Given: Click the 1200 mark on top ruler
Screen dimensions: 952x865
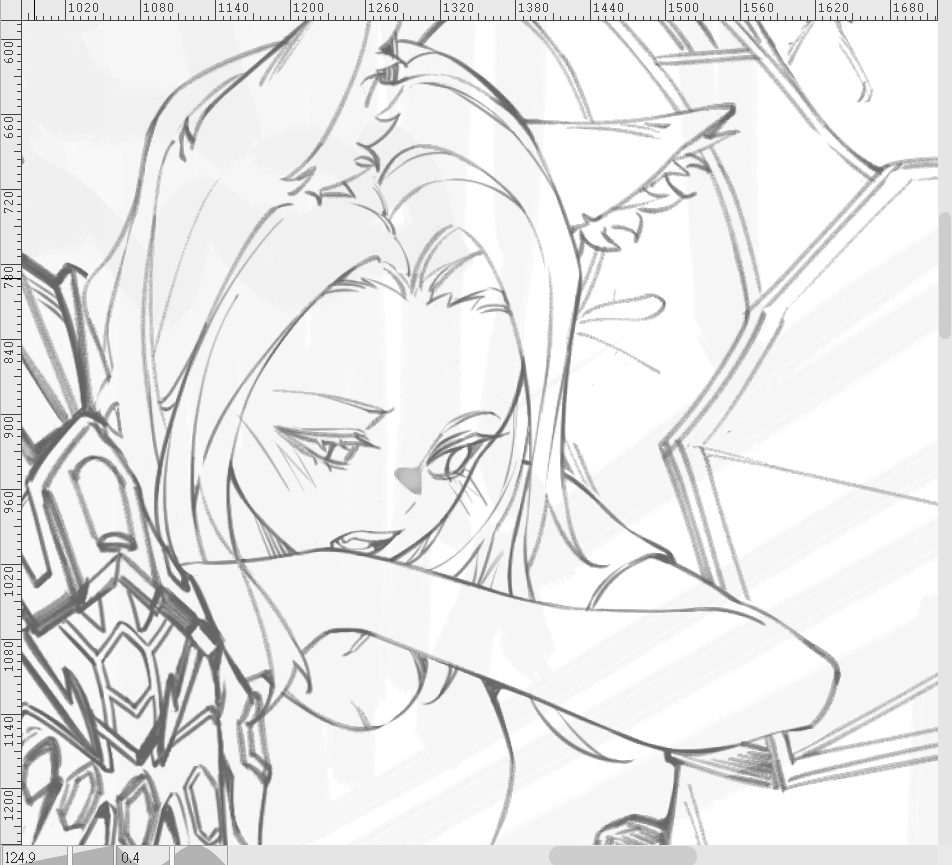Looking at the screenshot, I should [308, 8].
